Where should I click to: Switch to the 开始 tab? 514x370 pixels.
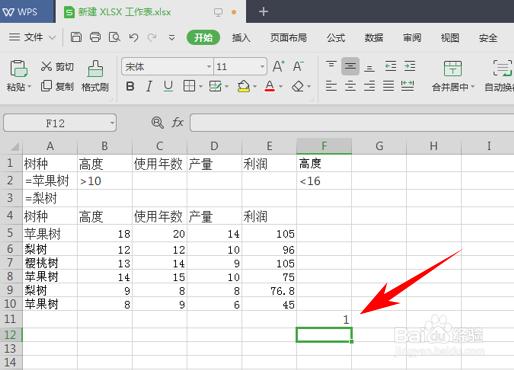click(x=203, y=37)
